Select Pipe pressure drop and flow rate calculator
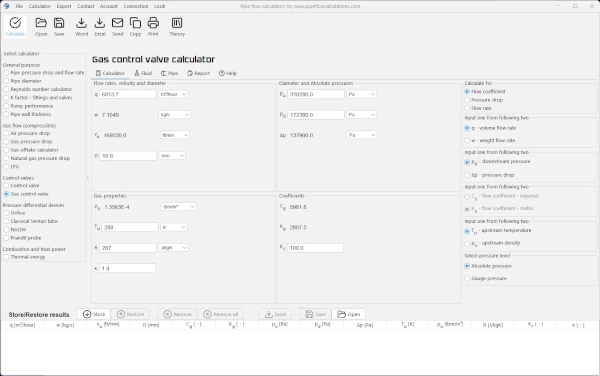 pos(44,72)
